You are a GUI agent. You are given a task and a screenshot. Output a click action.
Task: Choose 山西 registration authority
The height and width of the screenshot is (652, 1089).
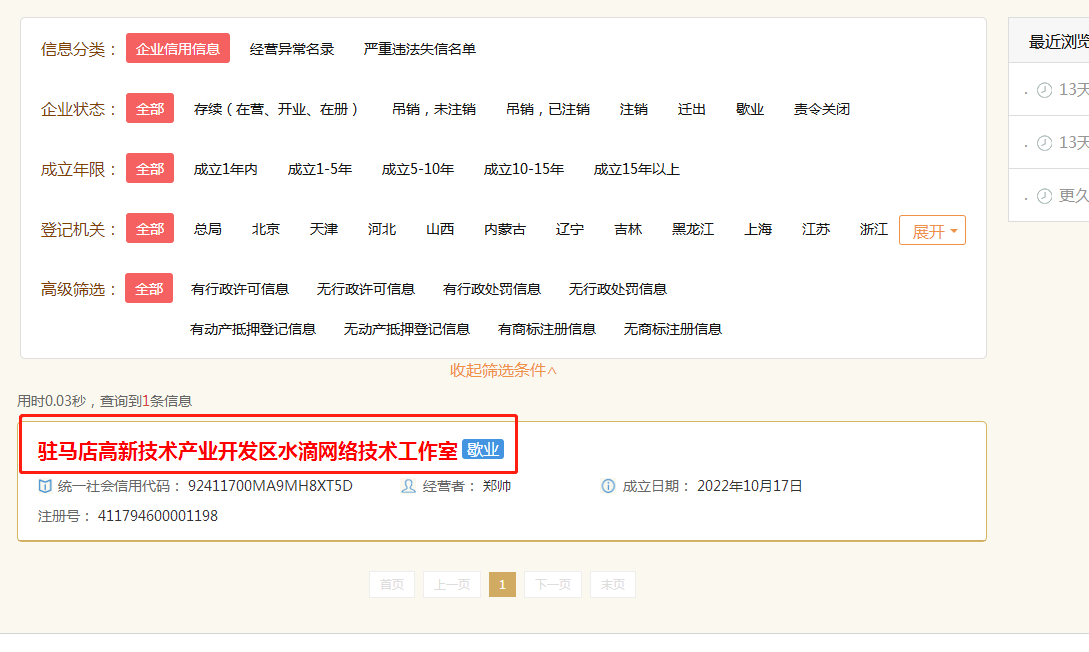click(x=440, y=229)
